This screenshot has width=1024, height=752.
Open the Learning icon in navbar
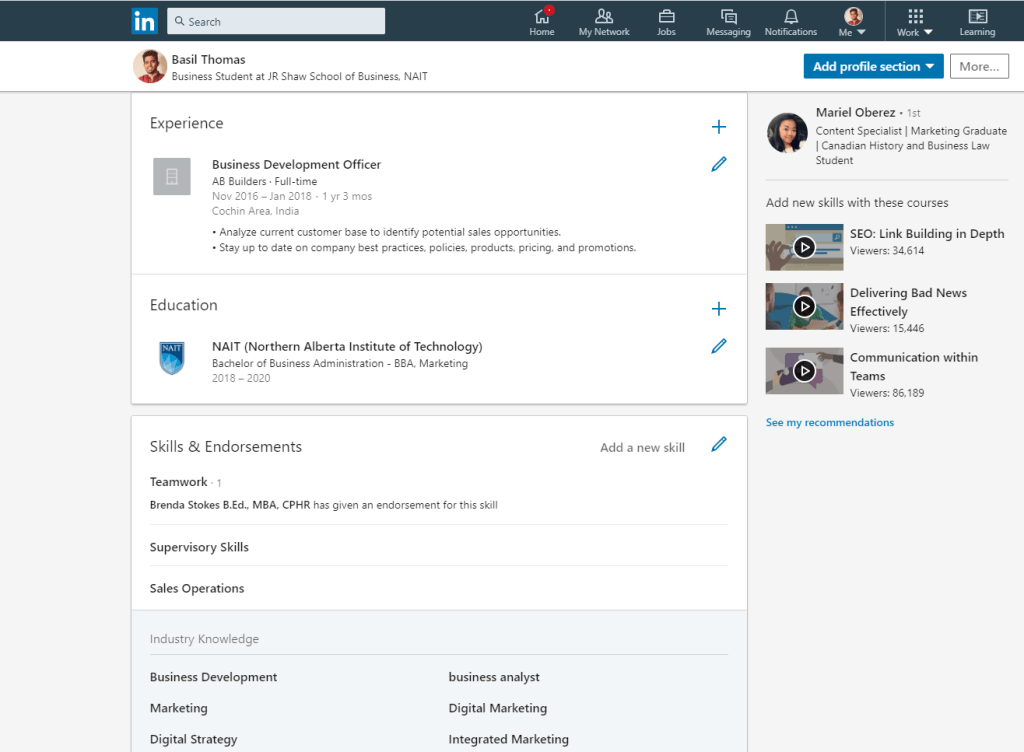[977, 17]
